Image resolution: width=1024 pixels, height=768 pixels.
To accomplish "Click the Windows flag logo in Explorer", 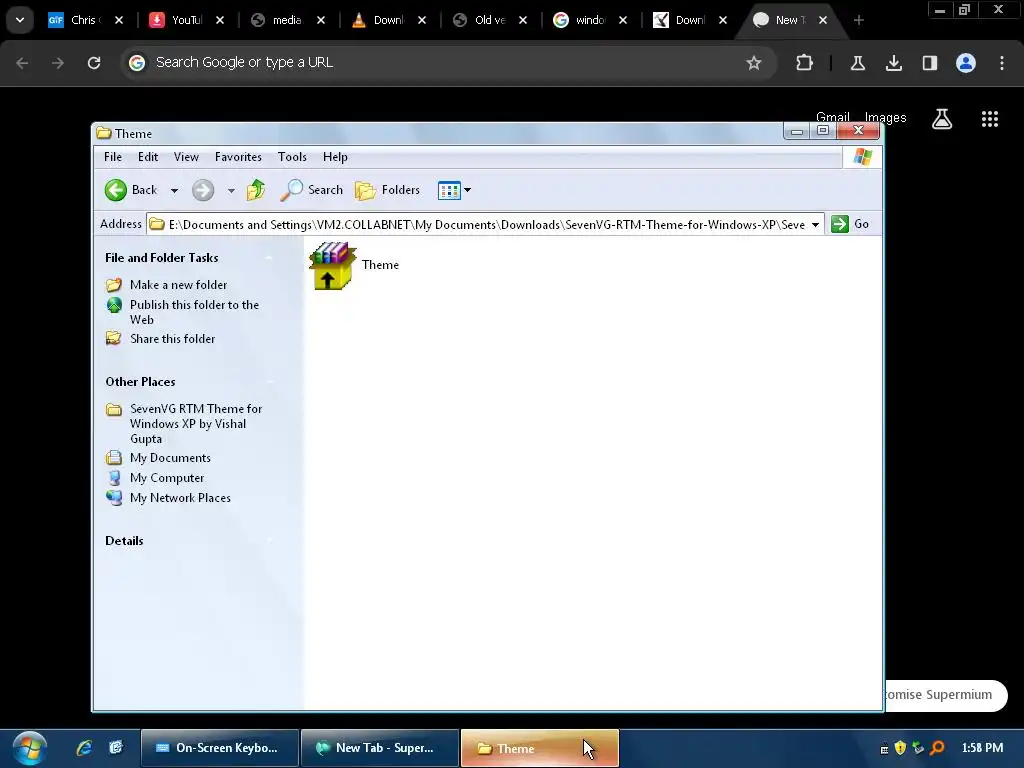I will coord(863,157).
